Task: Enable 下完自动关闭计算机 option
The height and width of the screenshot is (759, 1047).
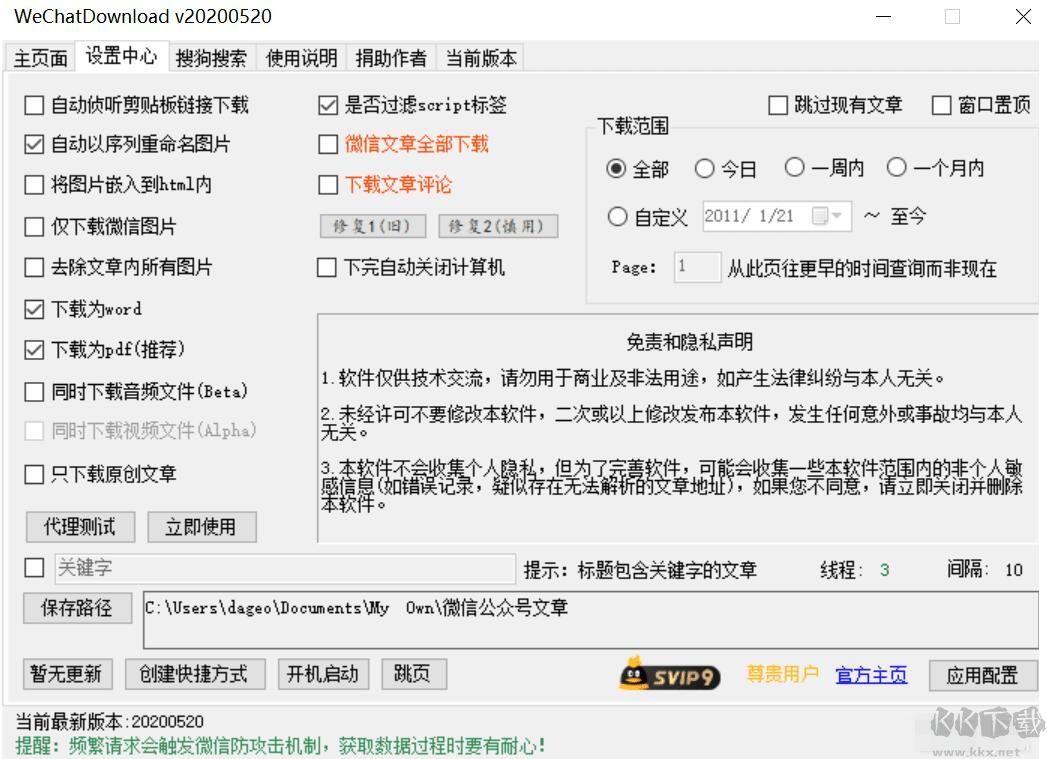Action: coord(326,267)
